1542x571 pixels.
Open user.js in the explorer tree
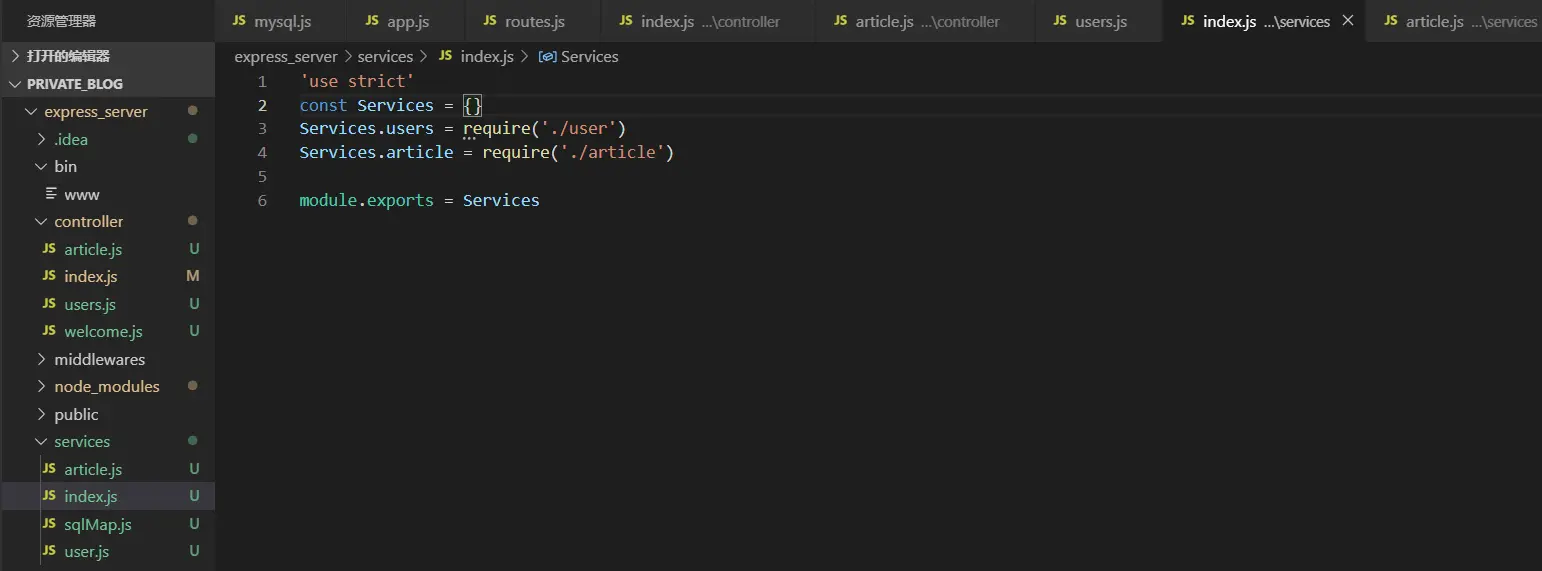[x=107, y=551]
